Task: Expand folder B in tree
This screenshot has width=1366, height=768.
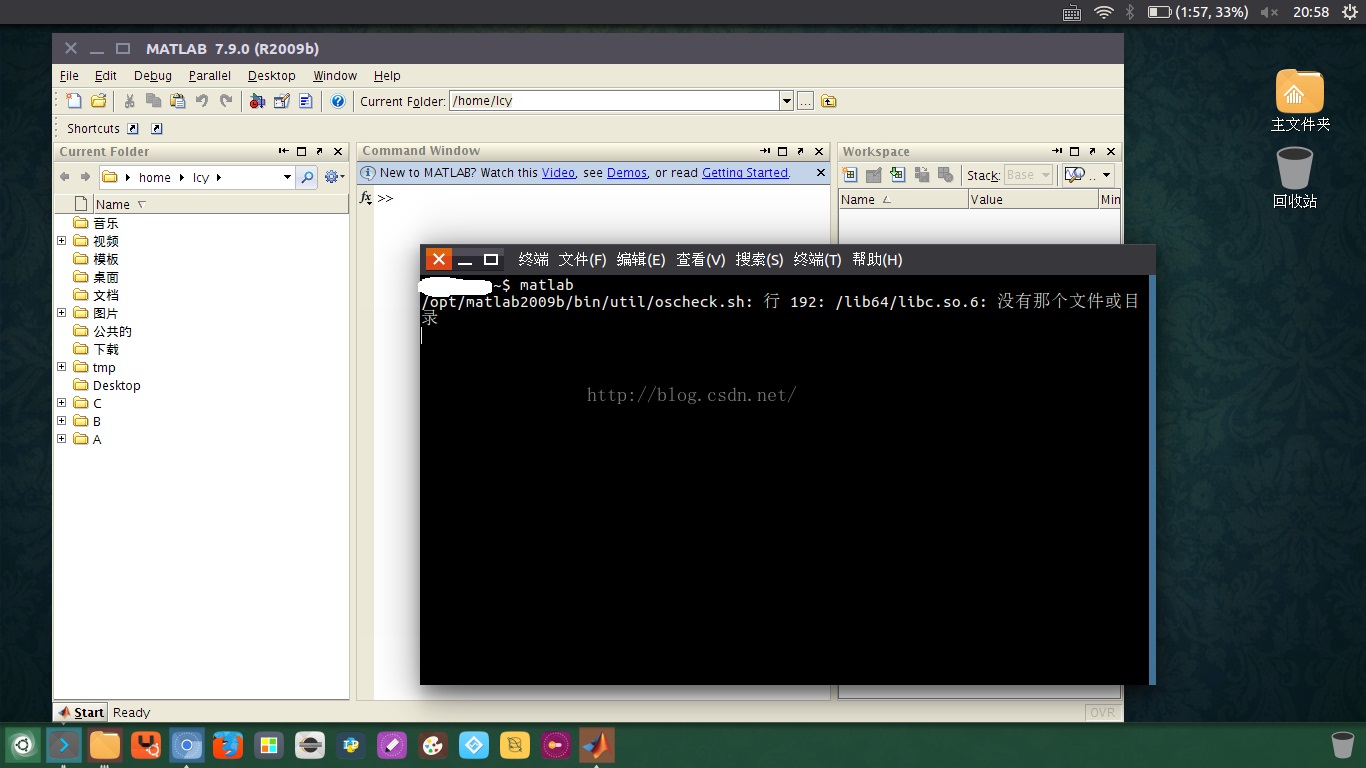Action: click(x=62, y=421)
